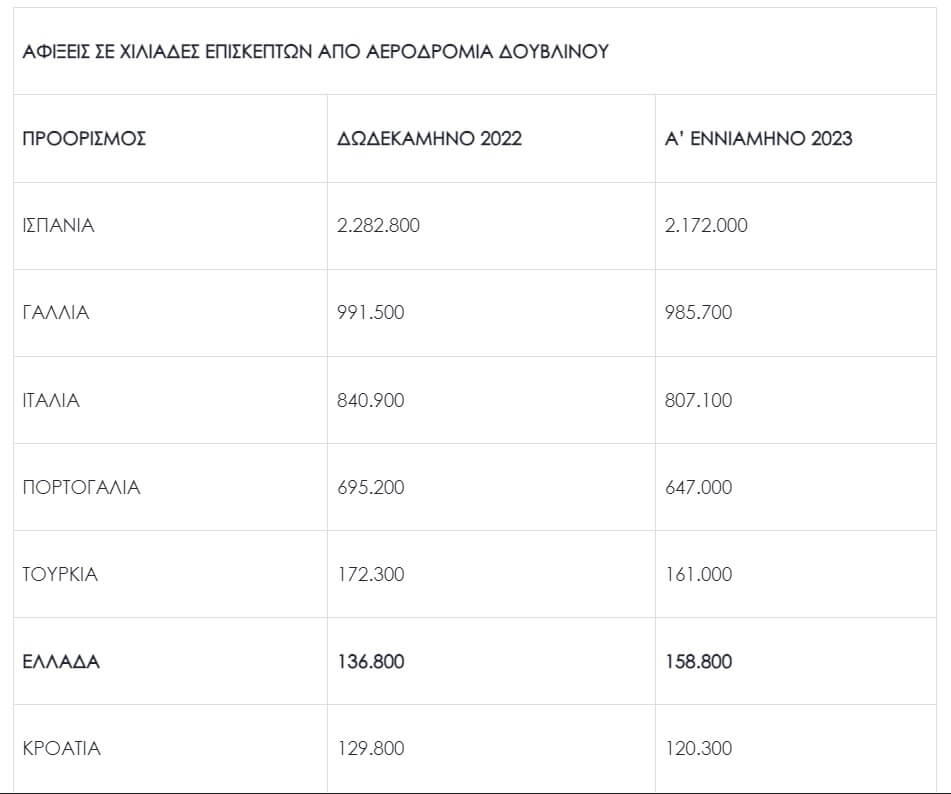Click the 2.282.800 value cell
Screen dimensions: 951x794
[379, 226]
